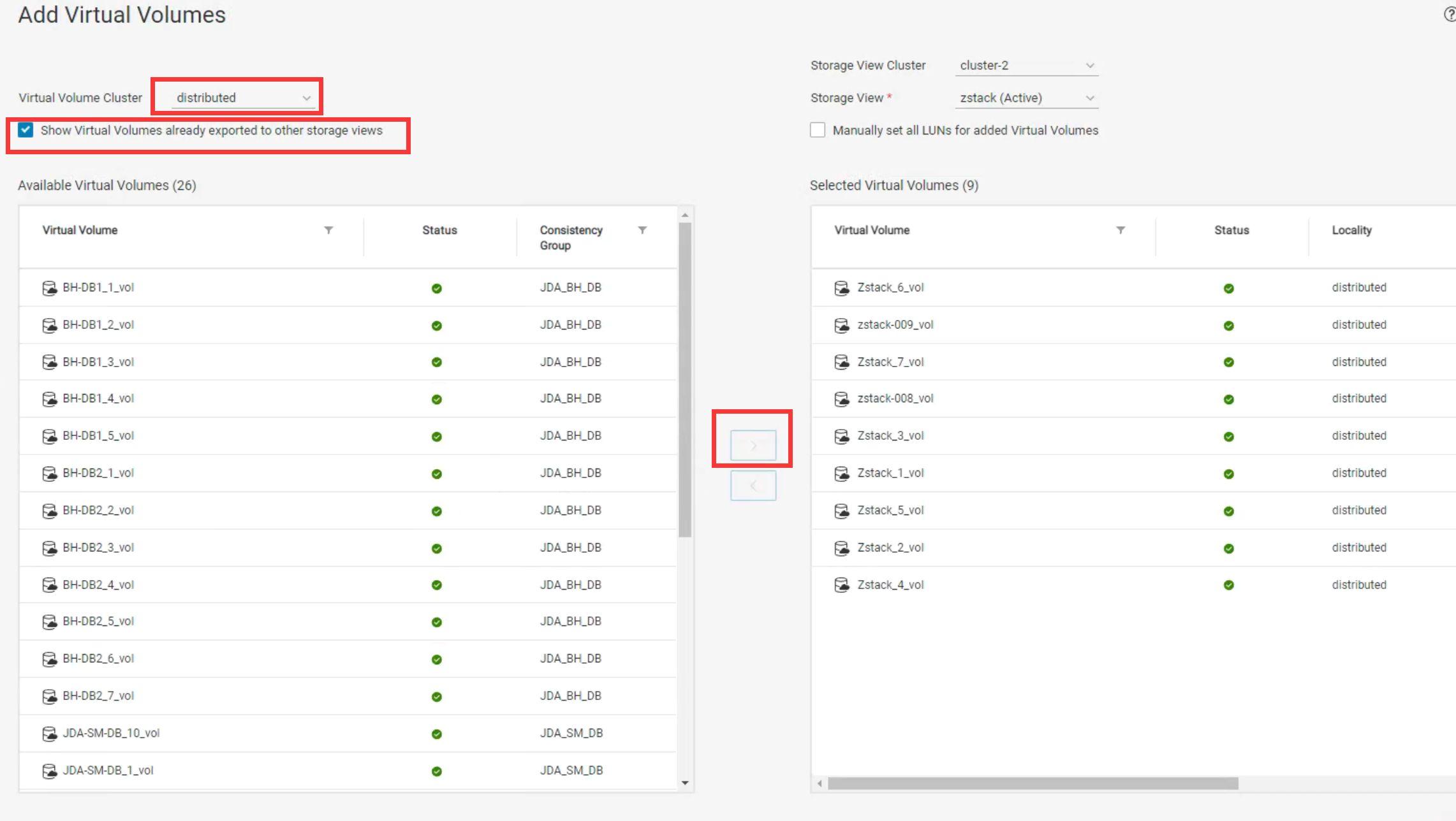The width and height of the screenshot is (1456, 821).
Task: Select Zstack_4_vol in selected volumes
Action: click(890, 585)
